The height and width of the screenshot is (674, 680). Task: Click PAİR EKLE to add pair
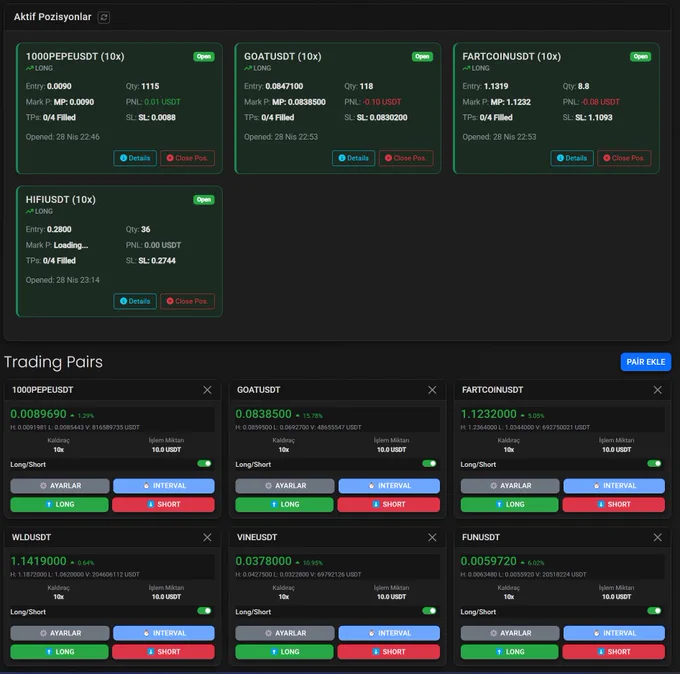[x=646, y=362]
